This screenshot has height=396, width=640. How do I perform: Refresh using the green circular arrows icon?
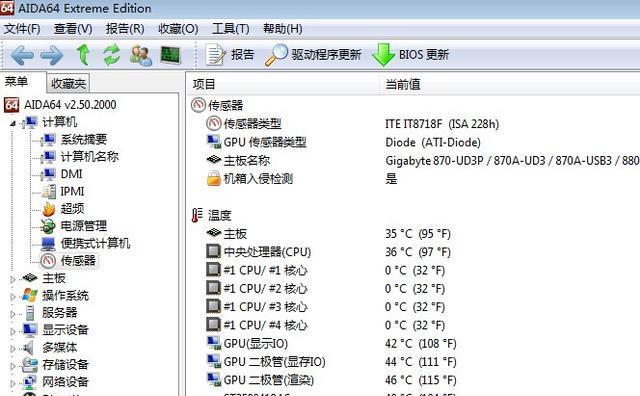tap(111, 55)
